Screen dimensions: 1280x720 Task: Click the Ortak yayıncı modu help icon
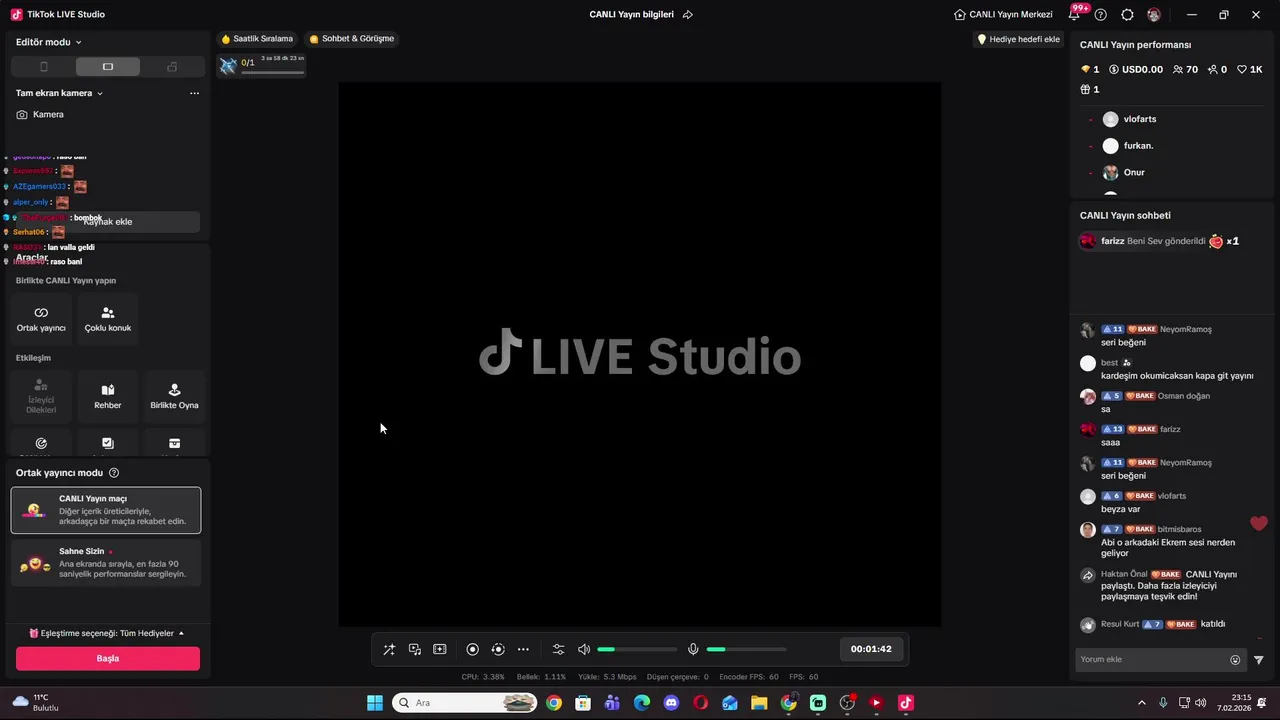click(114, 473)
